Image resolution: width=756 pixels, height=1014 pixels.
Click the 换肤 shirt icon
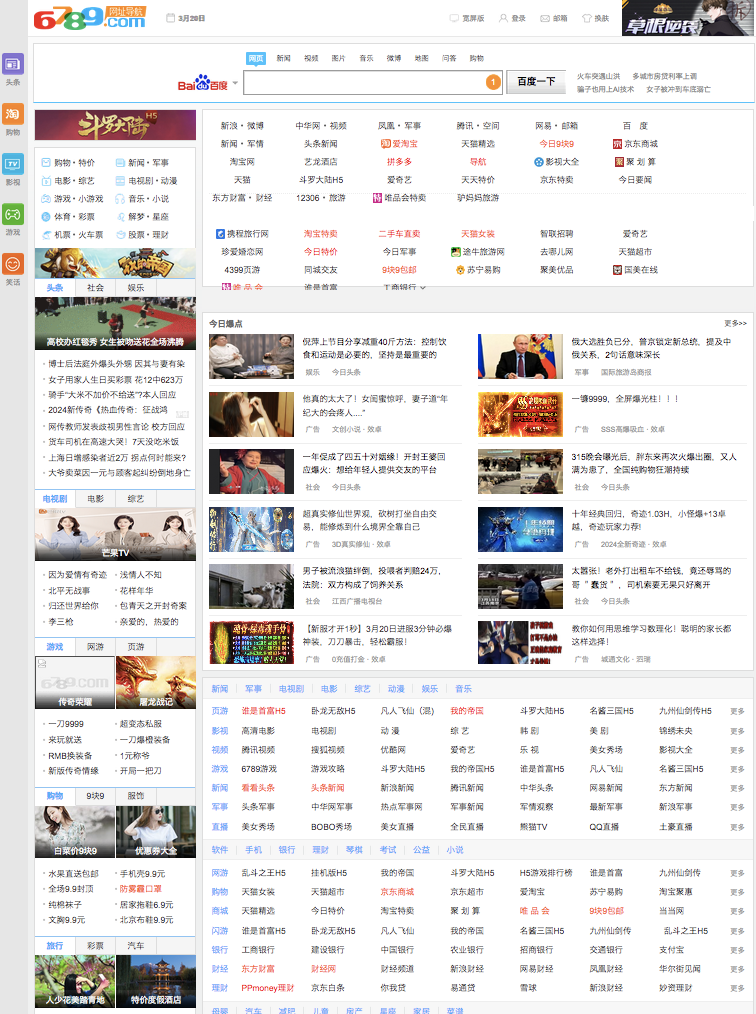(x=587, y=18)
